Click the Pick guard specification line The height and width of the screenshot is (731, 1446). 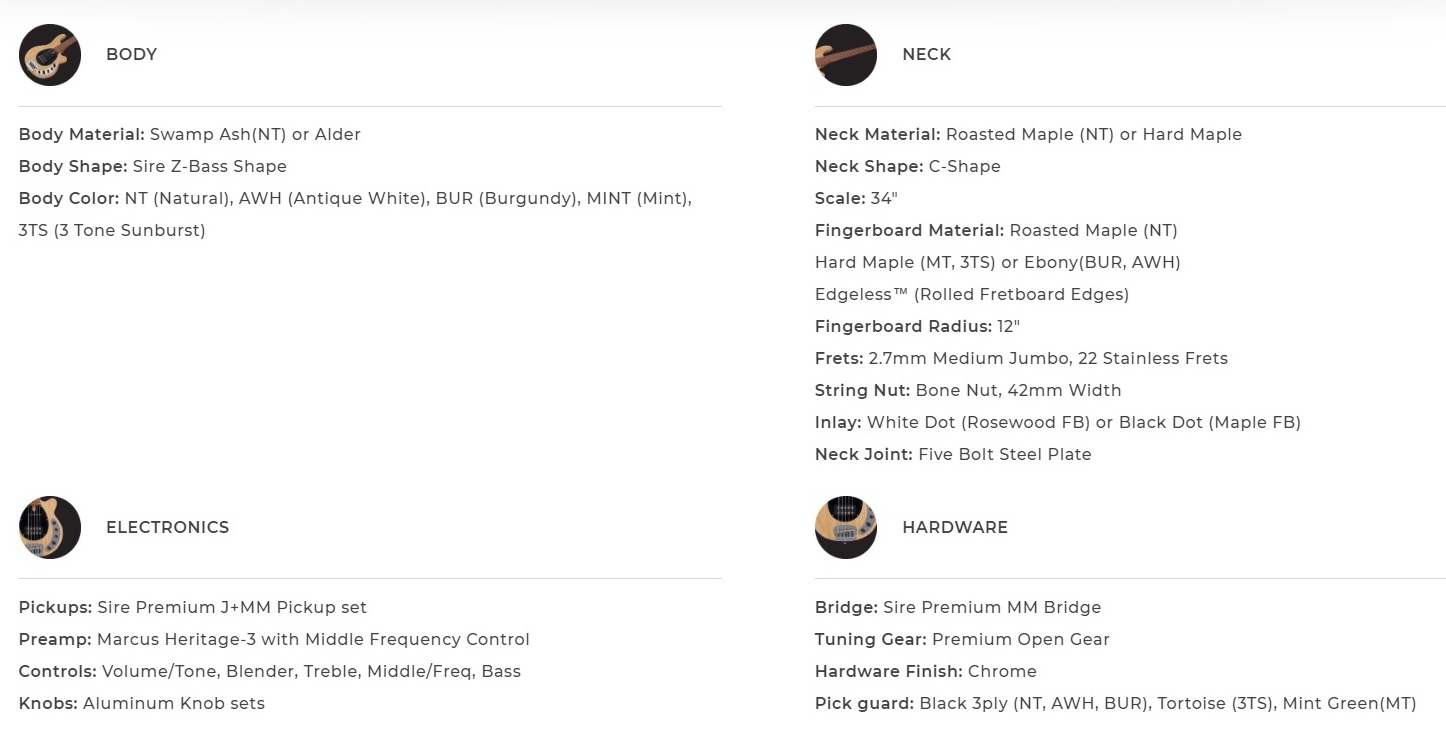pyautogui.click(x=1115, y=703)
